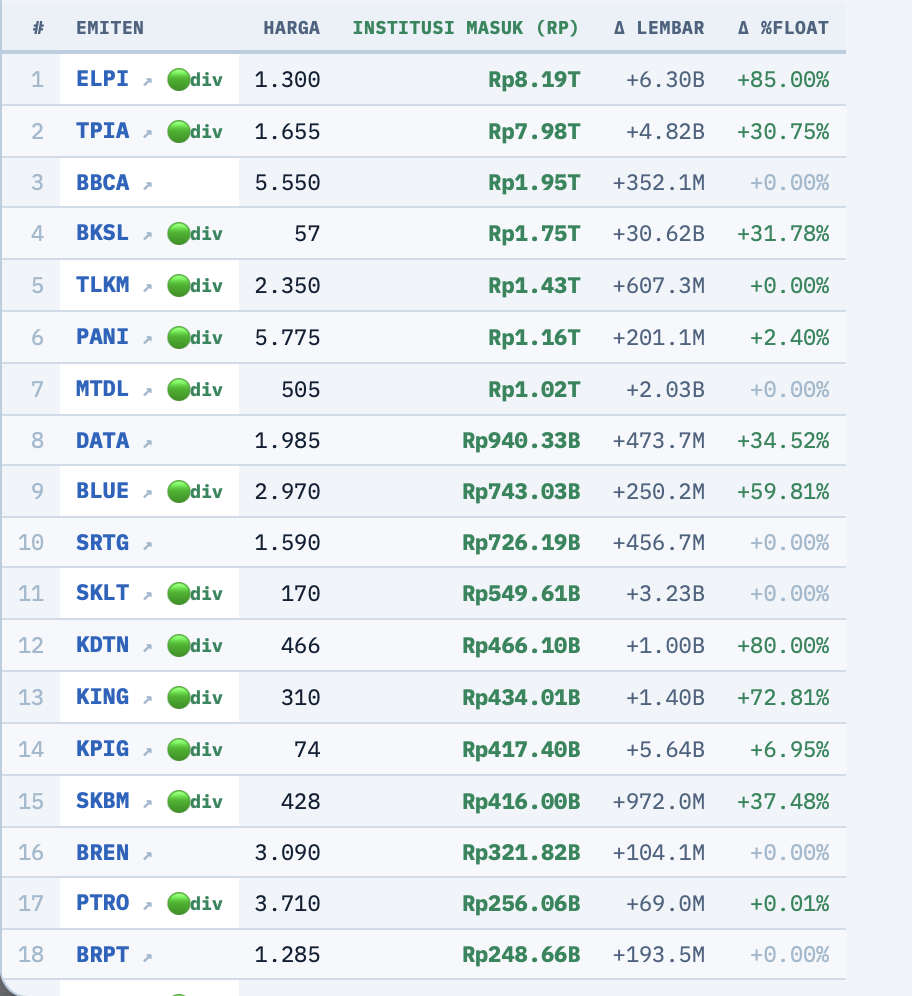This screenshot has width=912, height=996.
Task: Open the BBCA ticker link
Action: point(102,182)
